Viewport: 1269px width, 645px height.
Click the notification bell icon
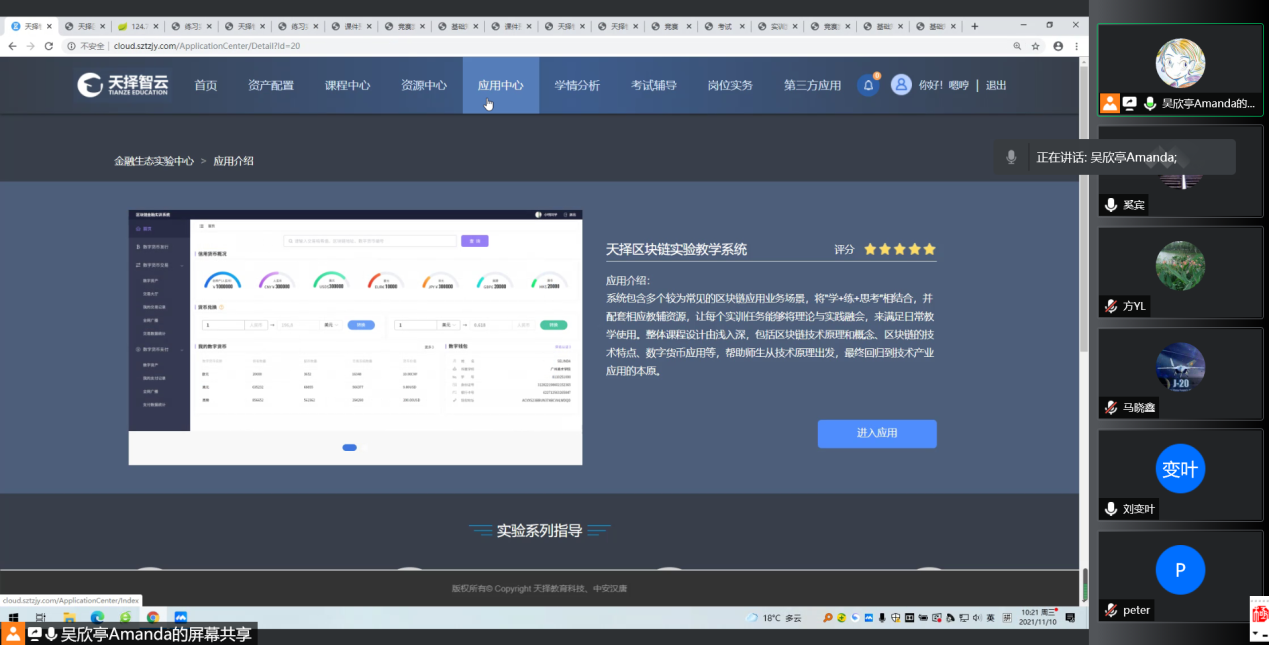(868, 85)
